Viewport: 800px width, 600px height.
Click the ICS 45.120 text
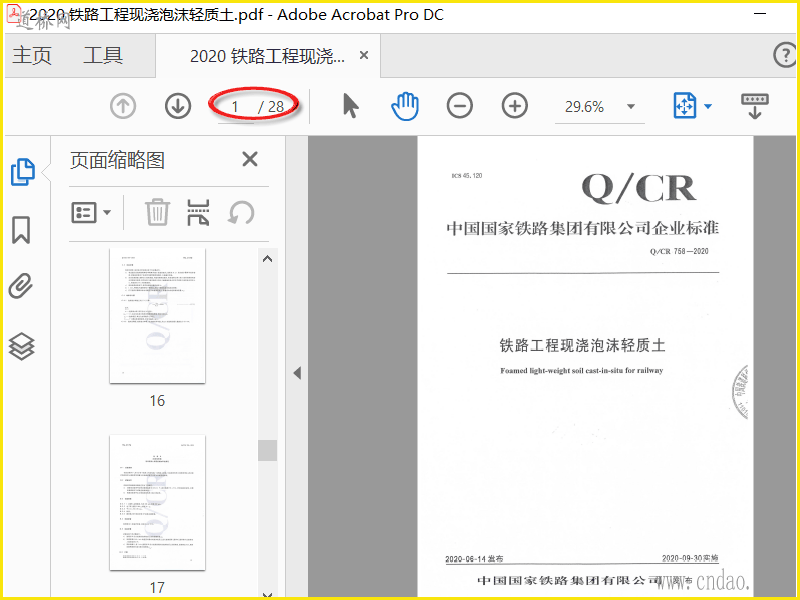point(466,176)
